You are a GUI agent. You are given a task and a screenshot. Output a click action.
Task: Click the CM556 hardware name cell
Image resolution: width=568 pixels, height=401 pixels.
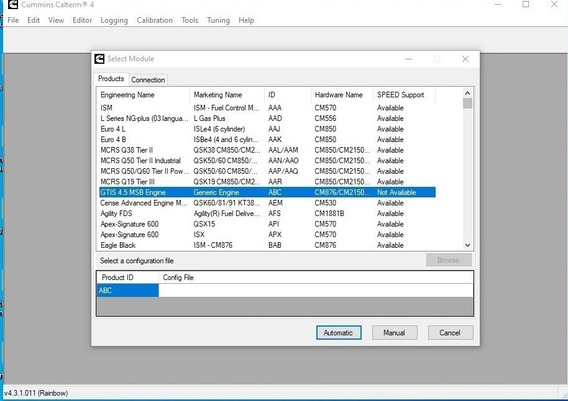325,118
